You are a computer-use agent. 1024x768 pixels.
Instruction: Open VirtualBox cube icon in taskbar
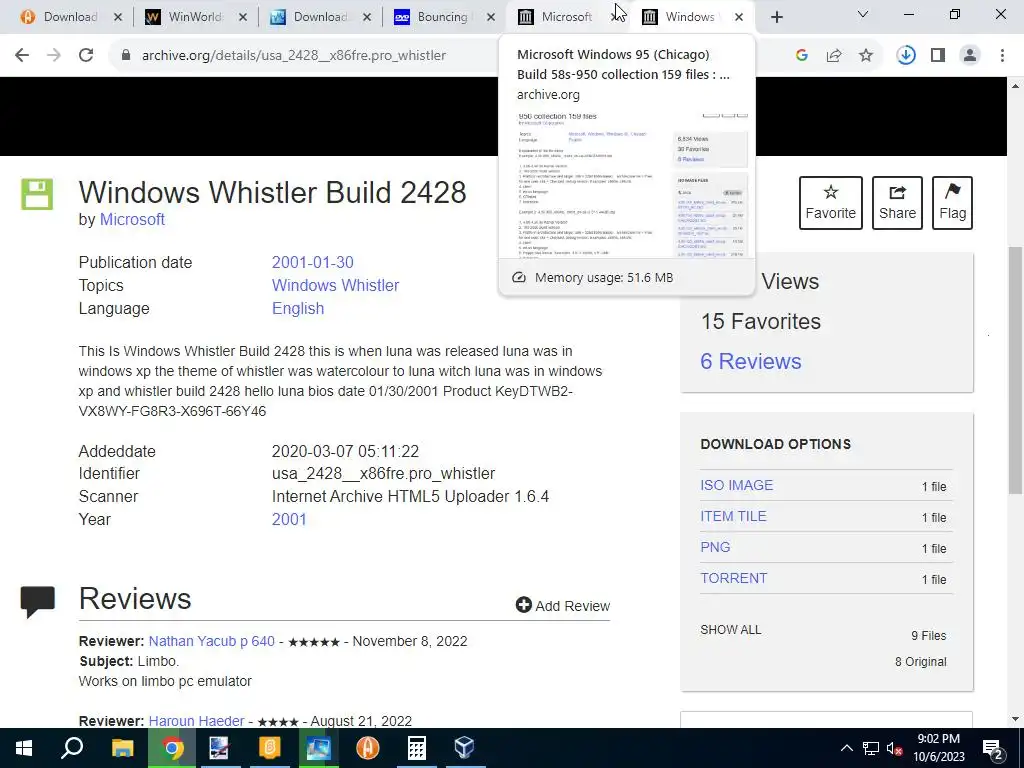464,748
